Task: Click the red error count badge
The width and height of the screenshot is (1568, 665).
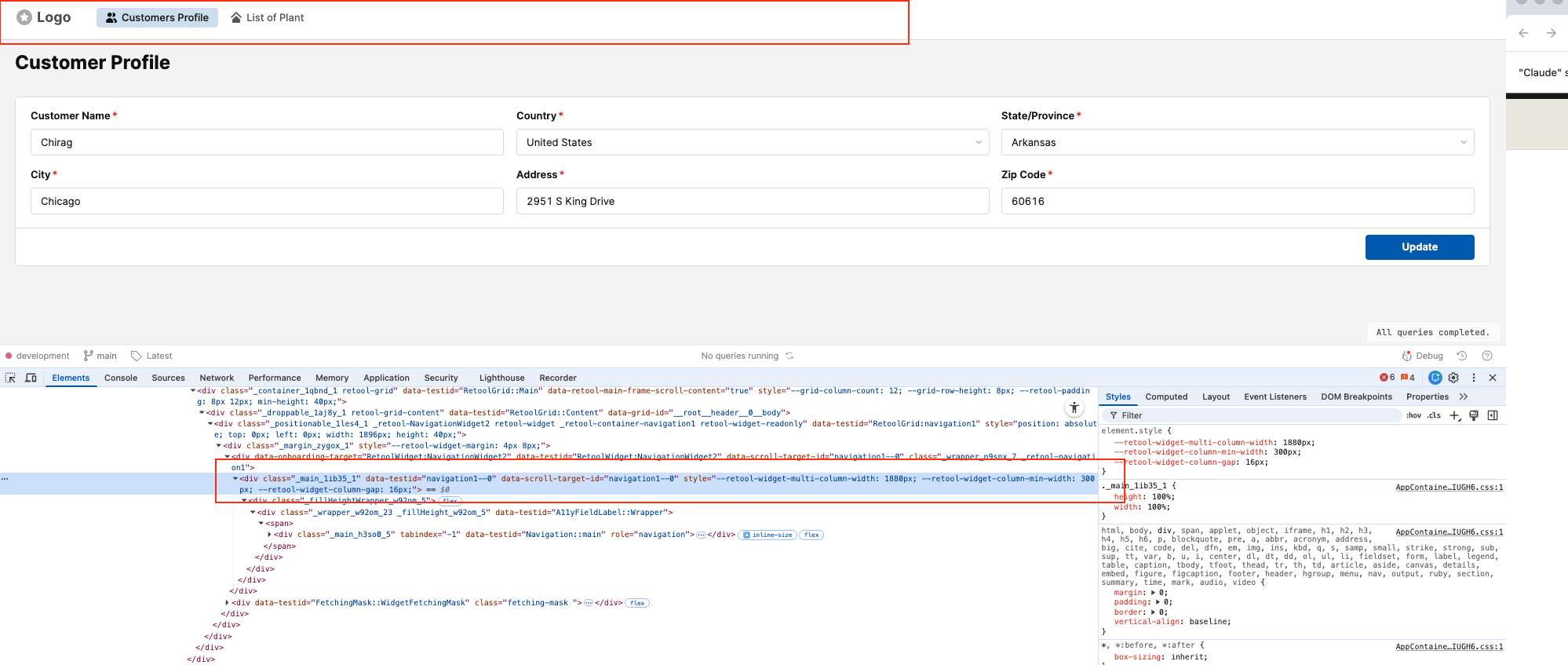Action: (x=1387, y=378)
